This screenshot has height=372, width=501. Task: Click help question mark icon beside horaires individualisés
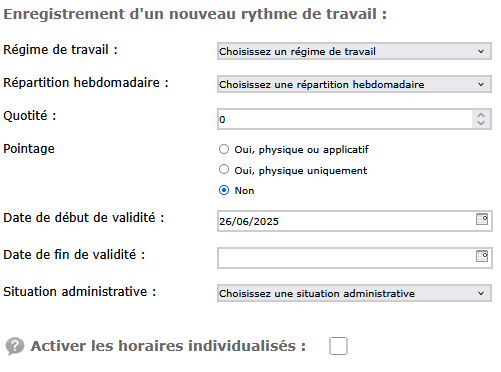15,346
